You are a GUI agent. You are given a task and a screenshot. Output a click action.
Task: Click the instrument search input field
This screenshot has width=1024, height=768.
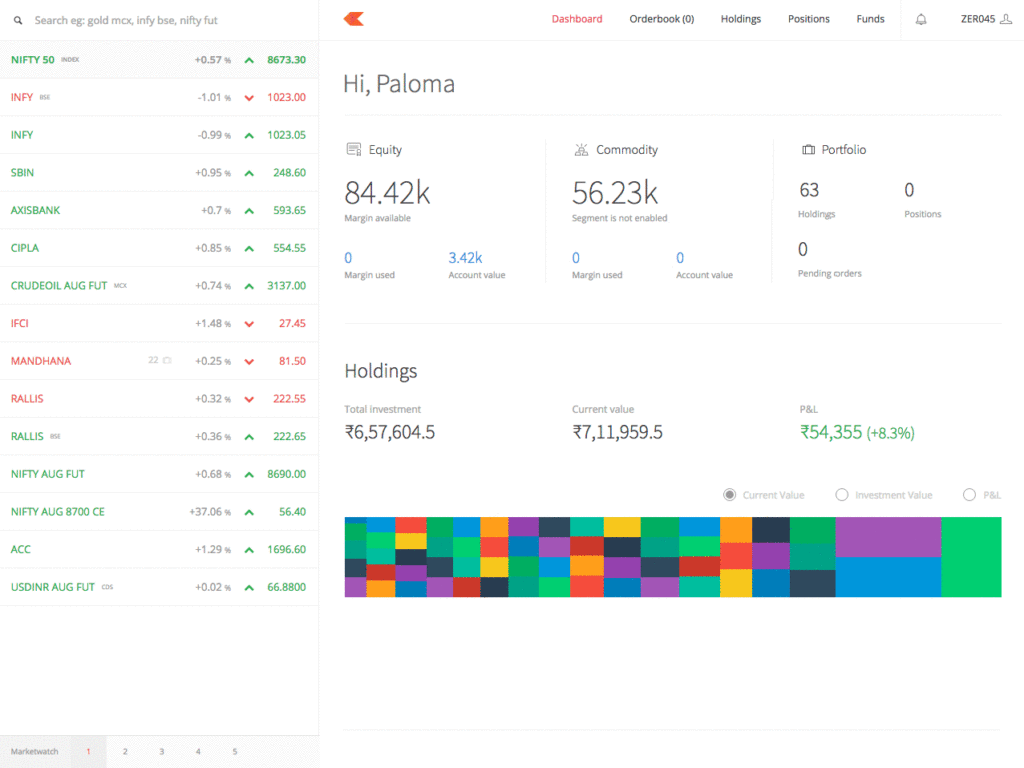[160, 20]
